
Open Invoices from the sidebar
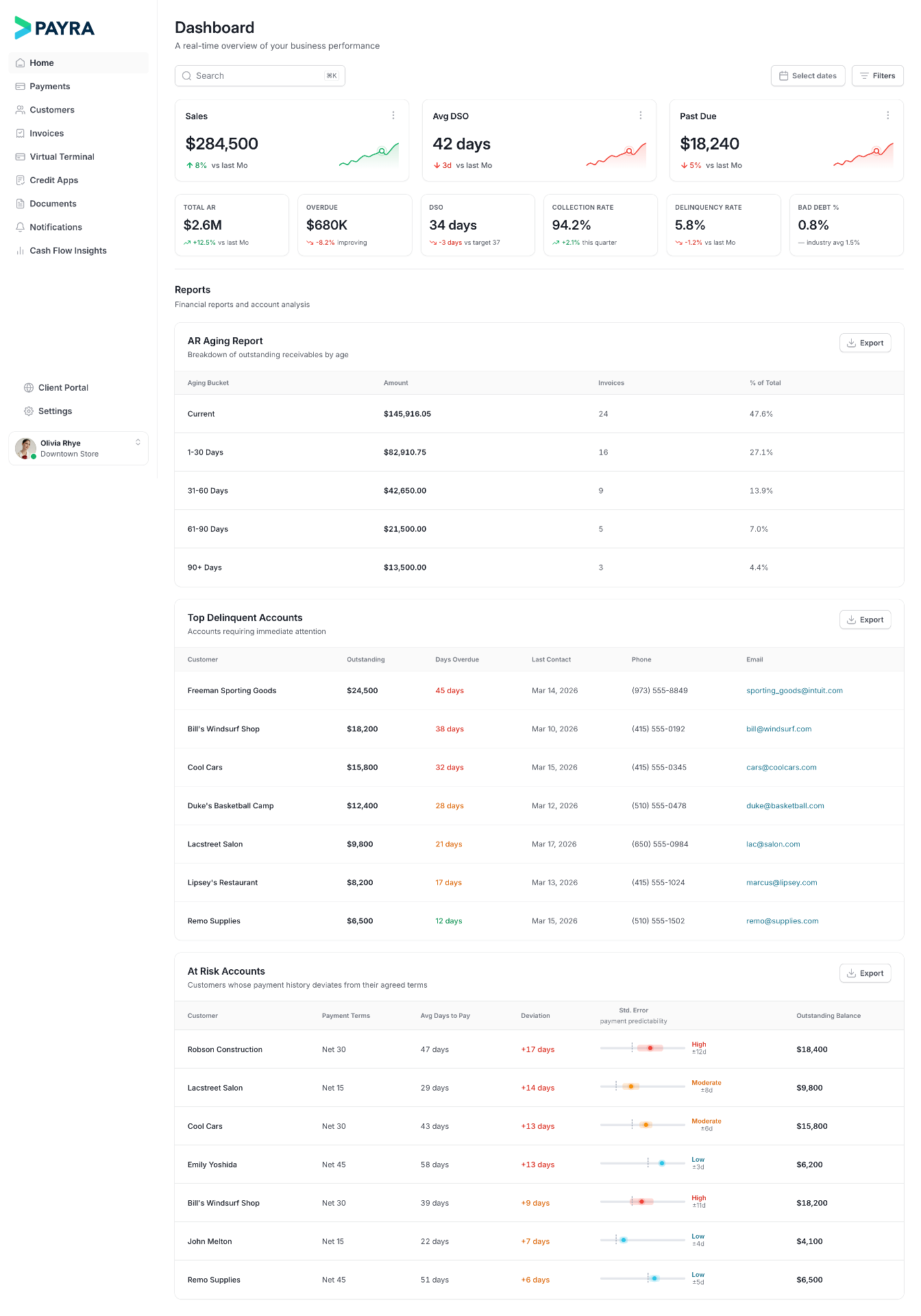coord(79,134)
